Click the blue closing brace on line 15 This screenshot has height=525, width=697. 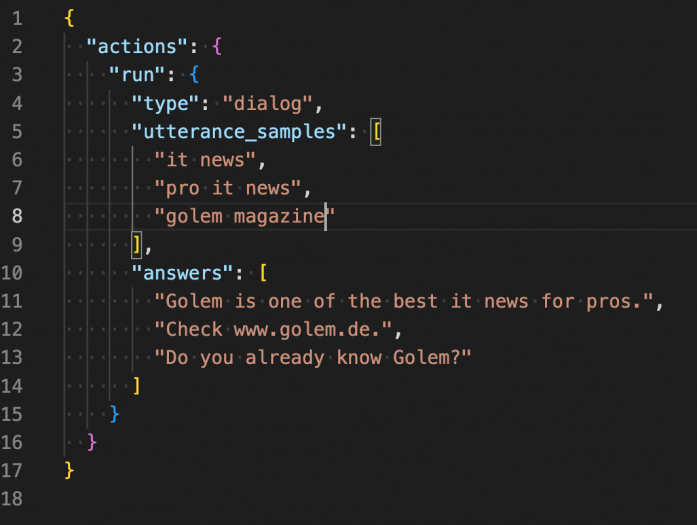pyautogui.click(x=114, y=414)
